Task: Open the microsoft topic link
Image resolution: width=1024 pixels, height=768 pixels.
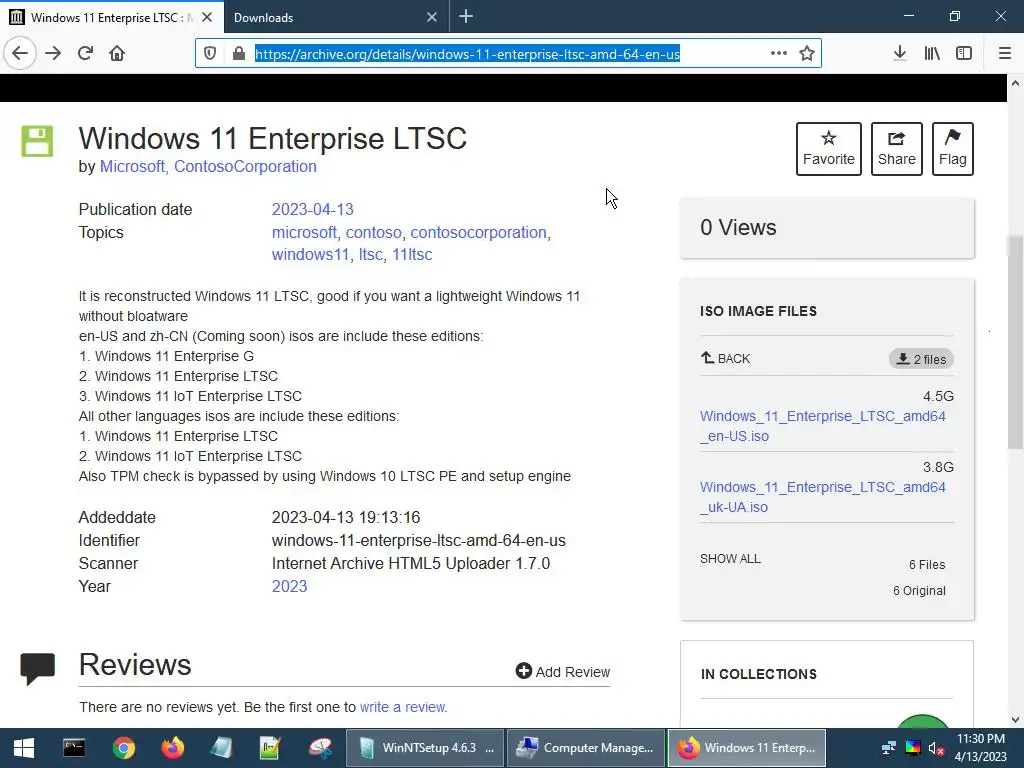Action: 304,232
